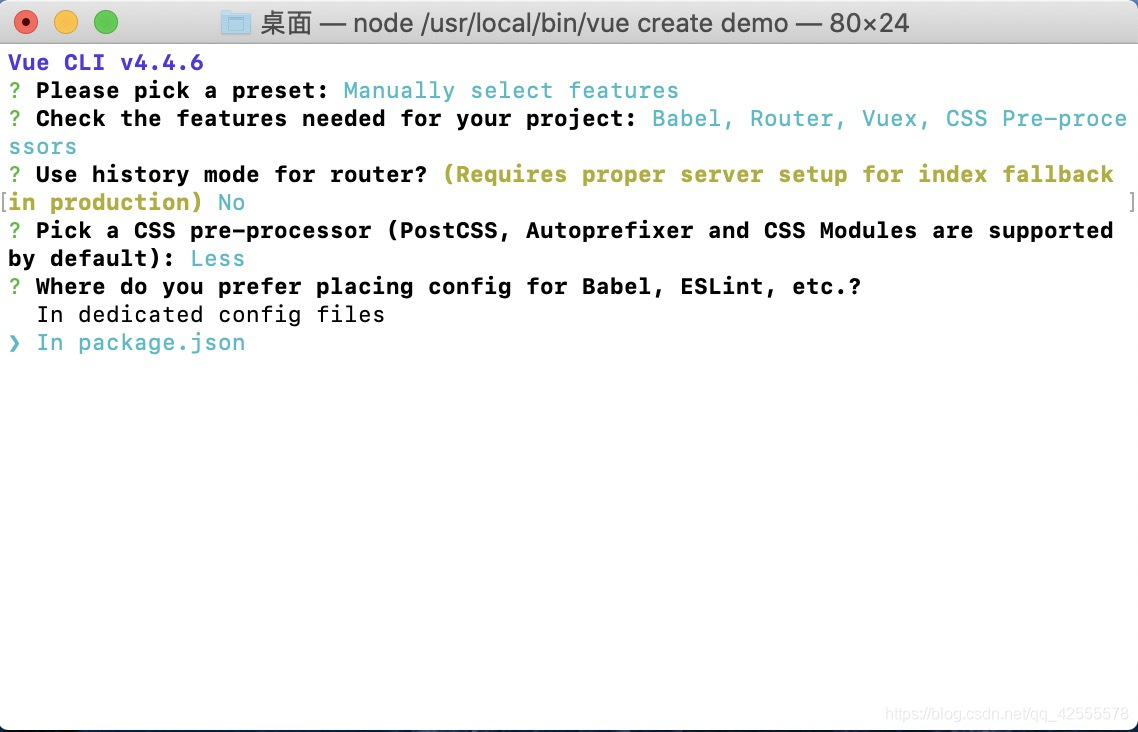Click the 'Please pick a preset:' prompt
This screenshot has width=1138, height=732.
click(x=182, y=91)
